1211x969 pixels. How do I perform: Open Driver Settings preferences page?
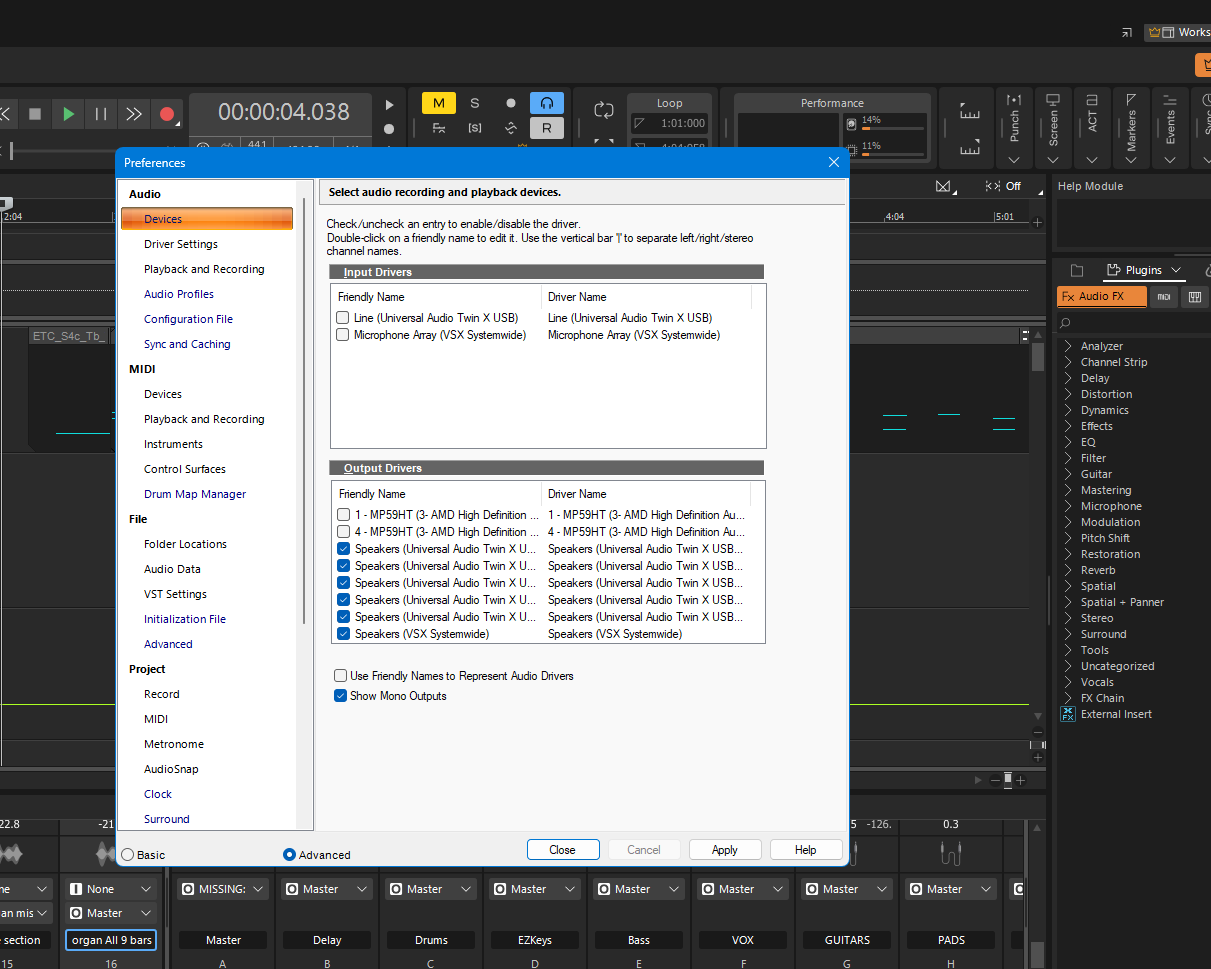[181, 244]
